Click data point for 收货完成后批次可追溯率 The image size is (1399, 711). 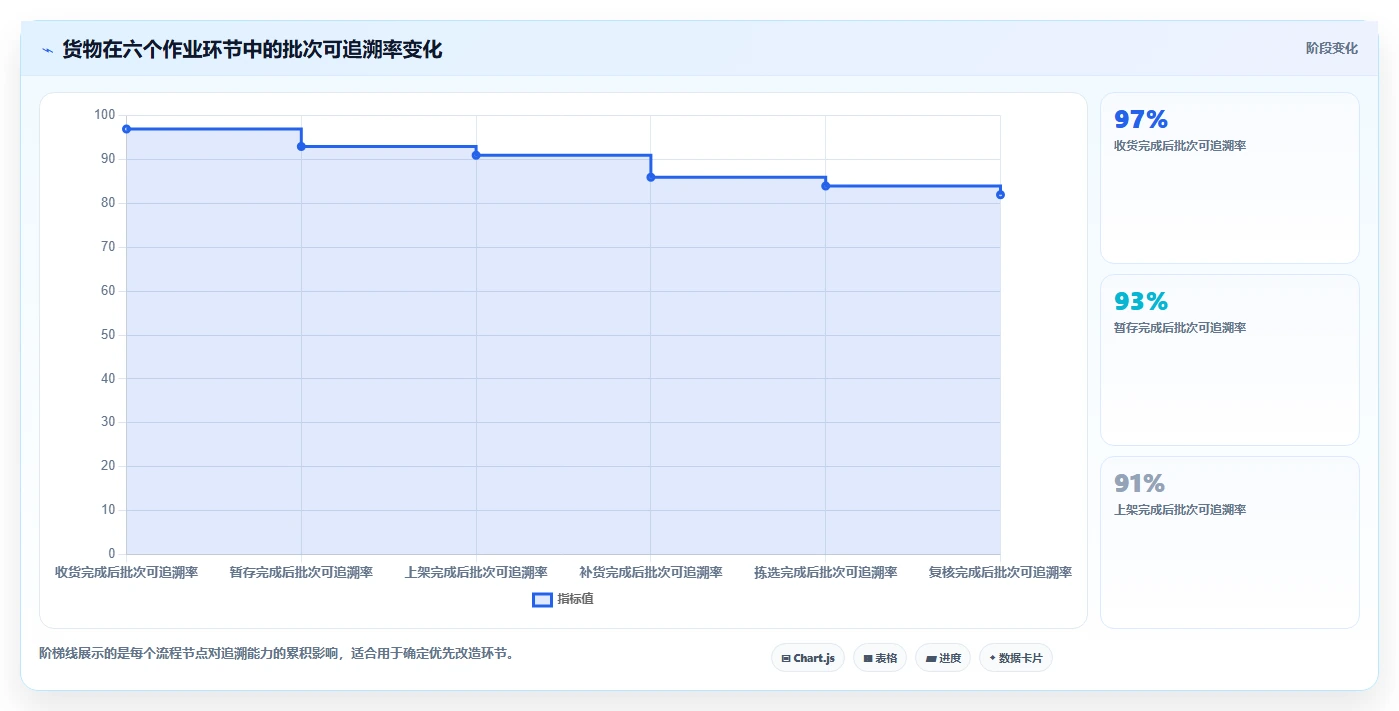126,129
